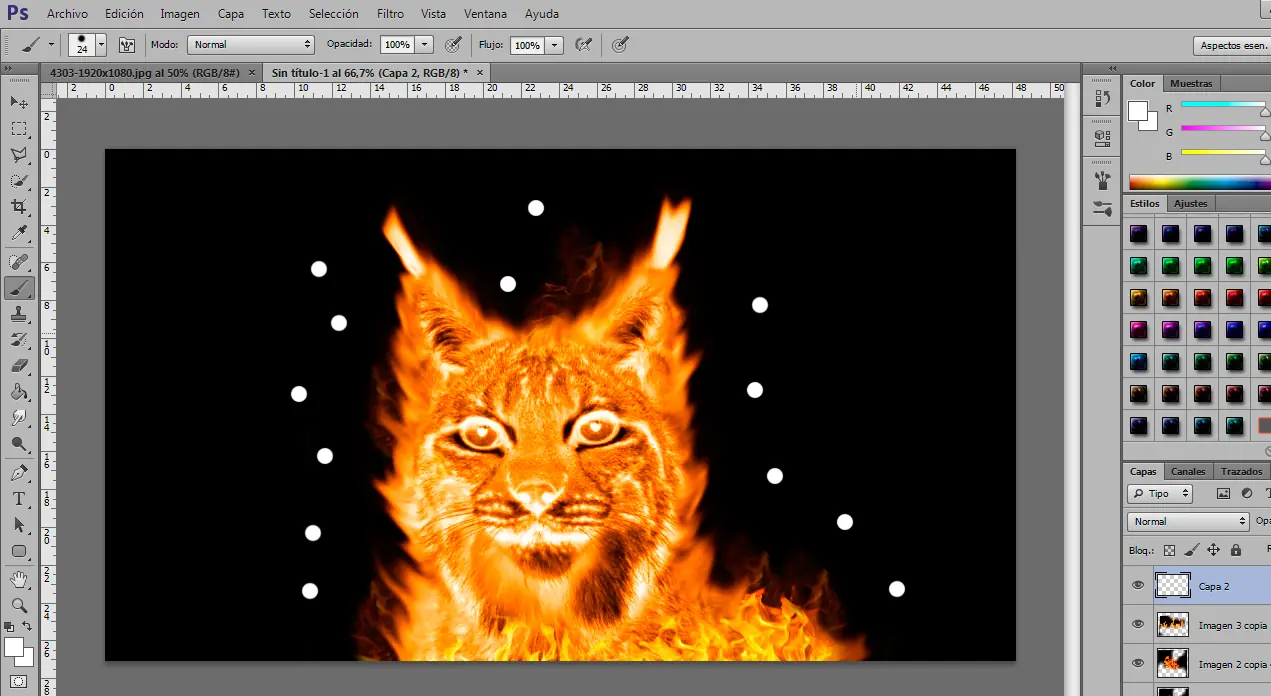Toggle Quick Mask mode

click(x=19, y=683)
